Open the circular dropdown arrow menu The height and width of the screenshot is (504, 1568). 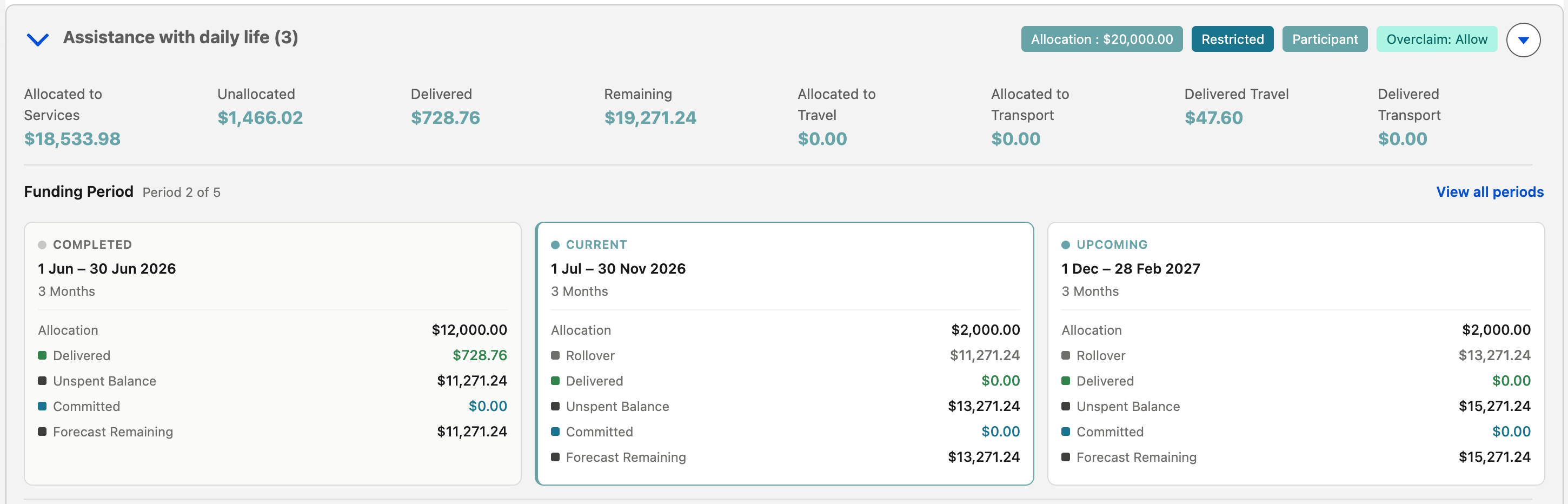(1523, 40)
